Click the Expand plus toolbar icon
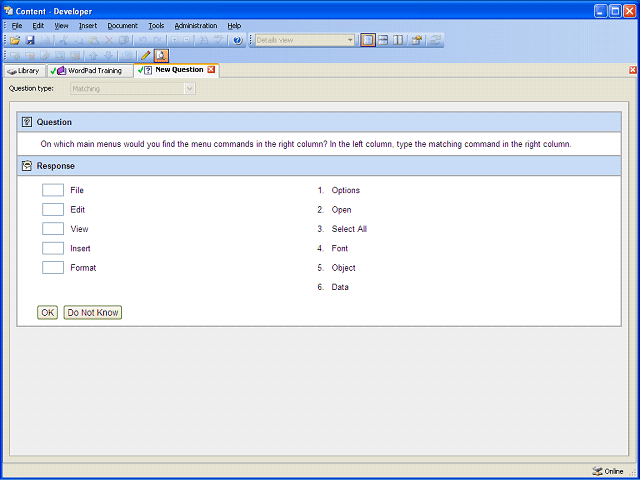This screenshot has height=480, width=640. coord(174,40)
